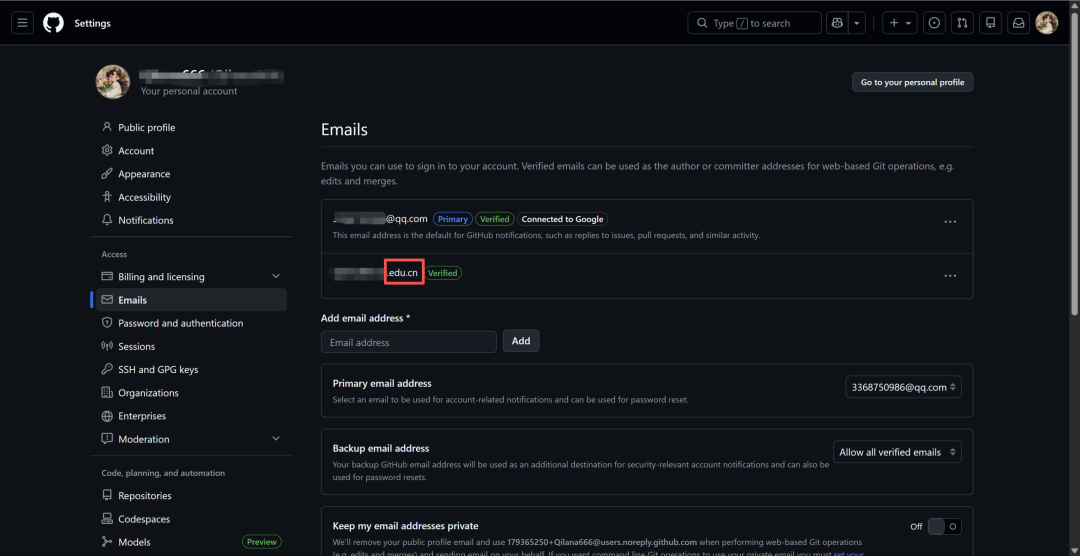Viewport: 1080px width, 556px height.
Task: Click the Add email button
Action: click(521, 341)
